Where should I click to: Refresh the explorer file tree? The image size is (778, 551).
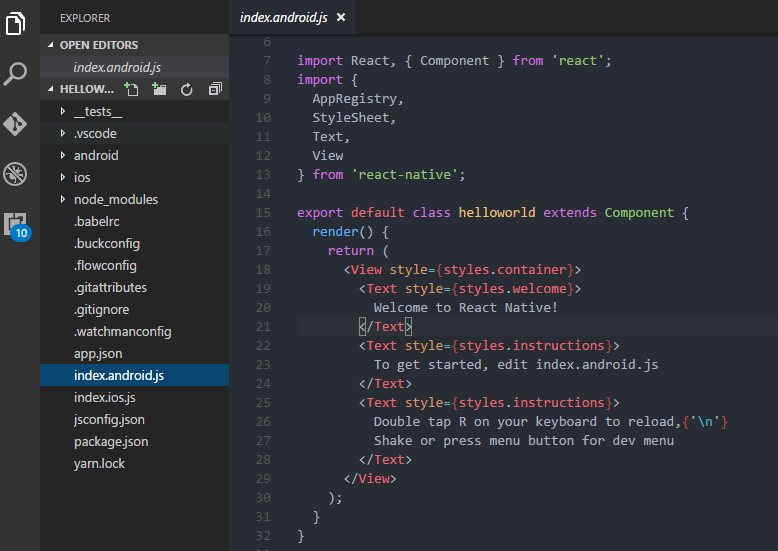[186, 89]
